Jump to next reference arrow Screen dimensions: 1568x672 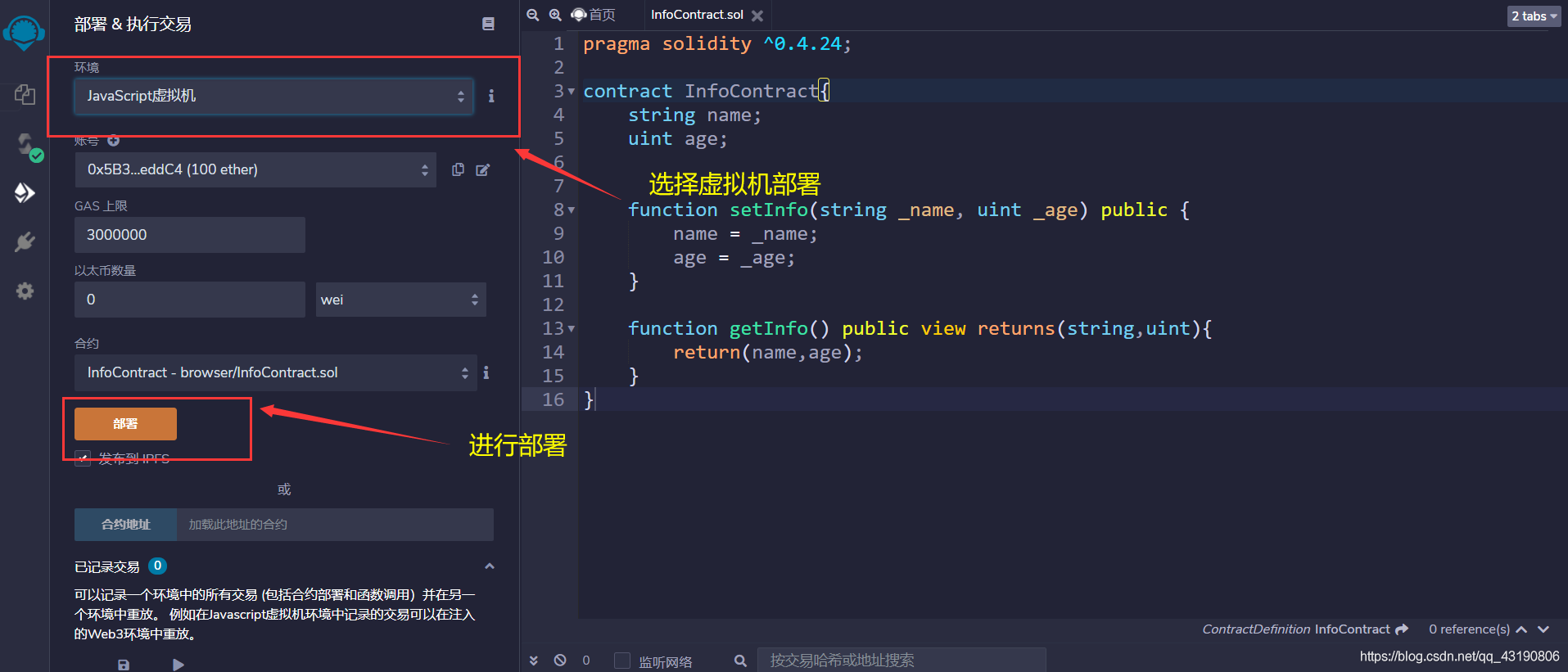pos(1543,629)
